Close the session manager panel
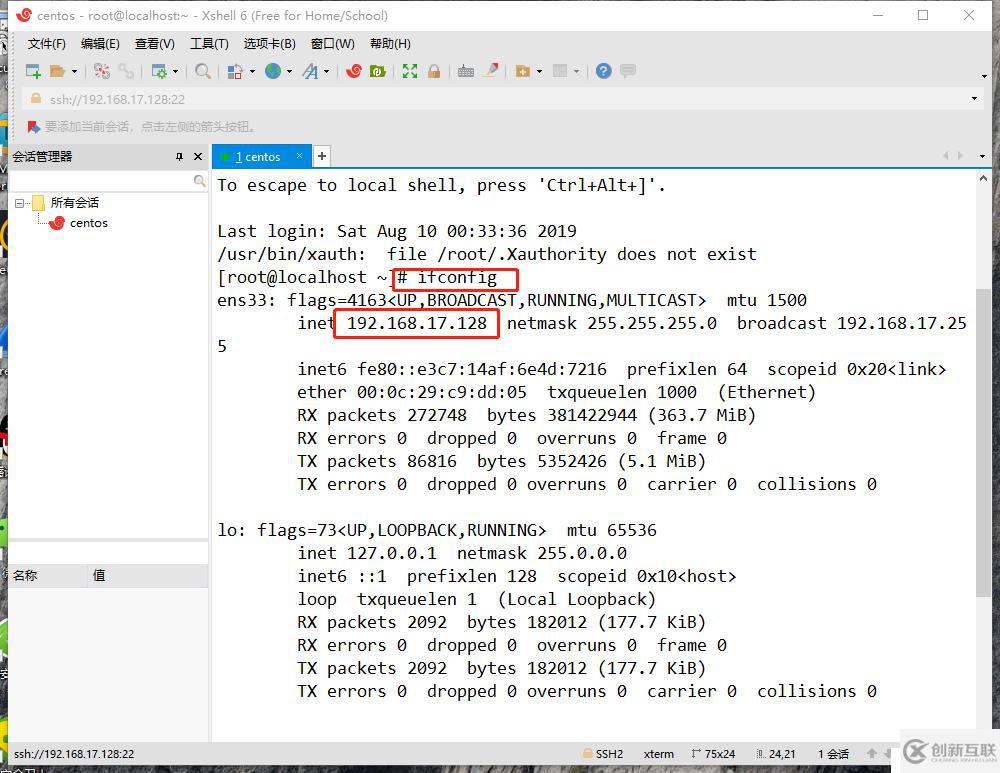This screenshot has height=773, width=1000. click(198, 156)
